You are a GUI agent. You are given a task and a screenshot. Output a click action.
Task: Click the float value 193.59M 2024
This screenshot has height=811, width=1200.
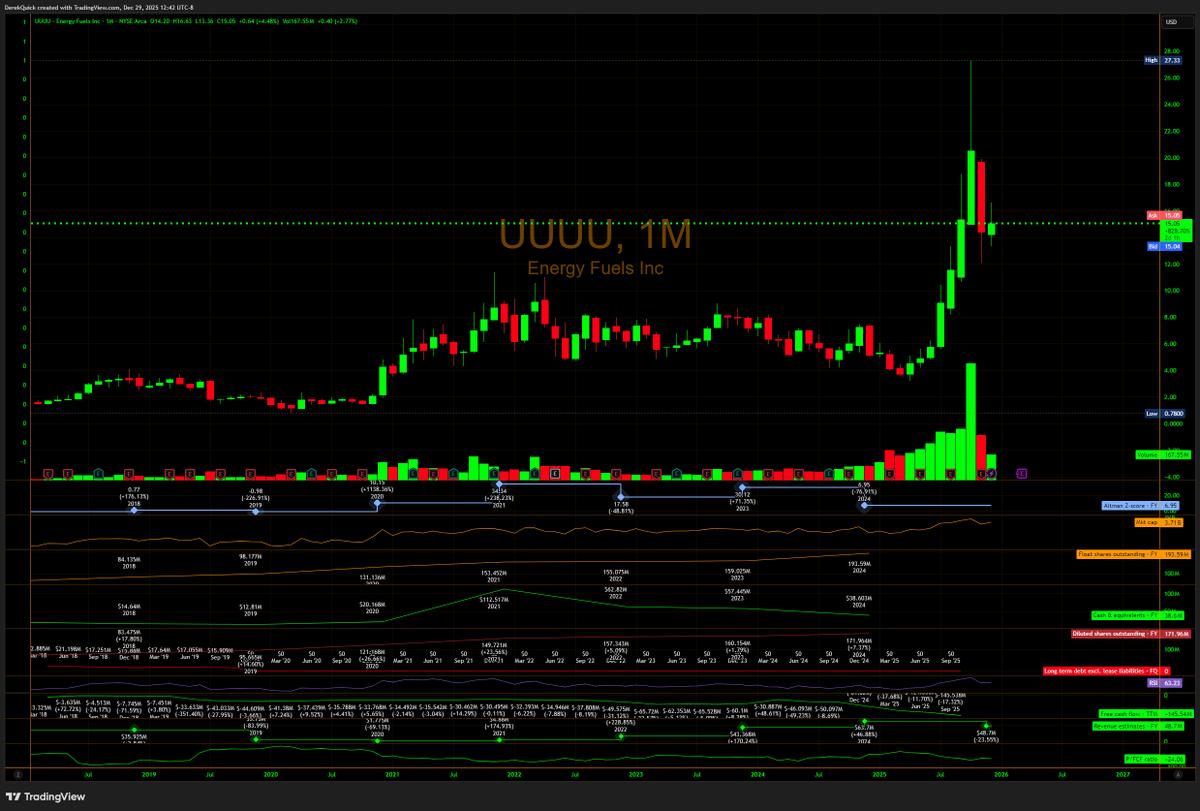[x=859, y=566]
